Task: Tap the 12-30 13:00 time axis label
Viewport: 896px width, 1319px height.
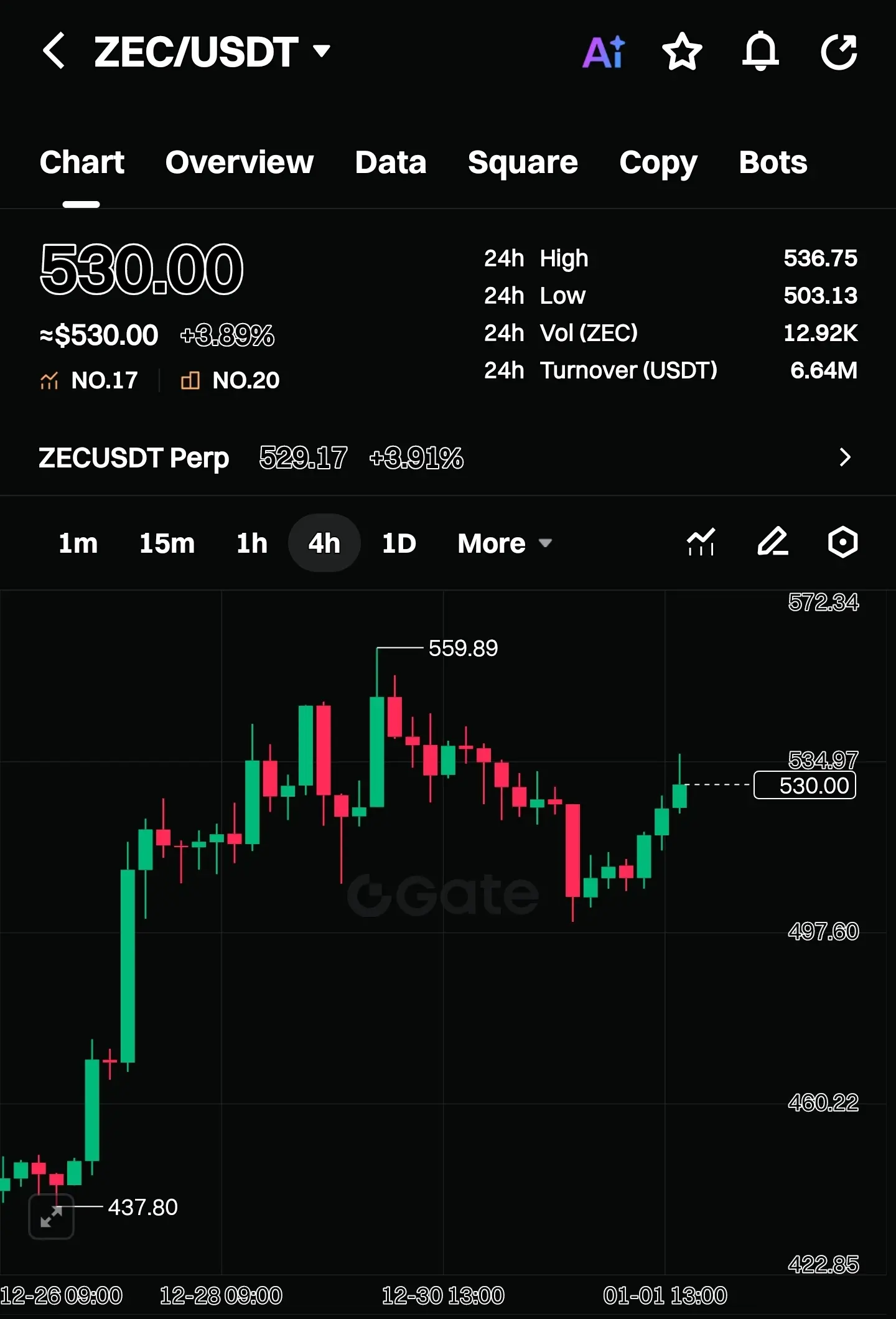Action: pos(443,1296)
